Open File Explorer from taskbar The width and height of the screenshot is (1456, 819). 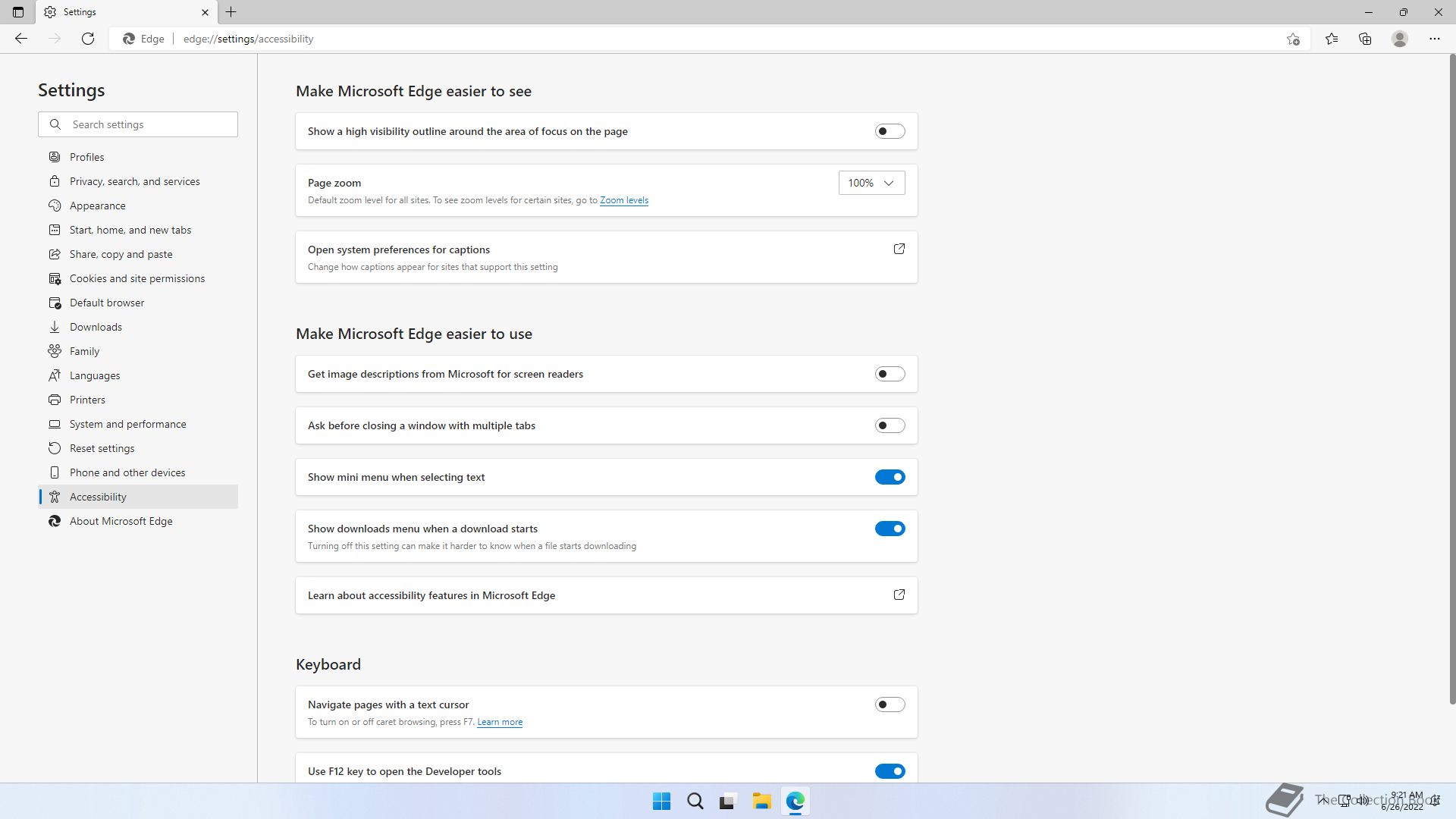click(761, 802)
